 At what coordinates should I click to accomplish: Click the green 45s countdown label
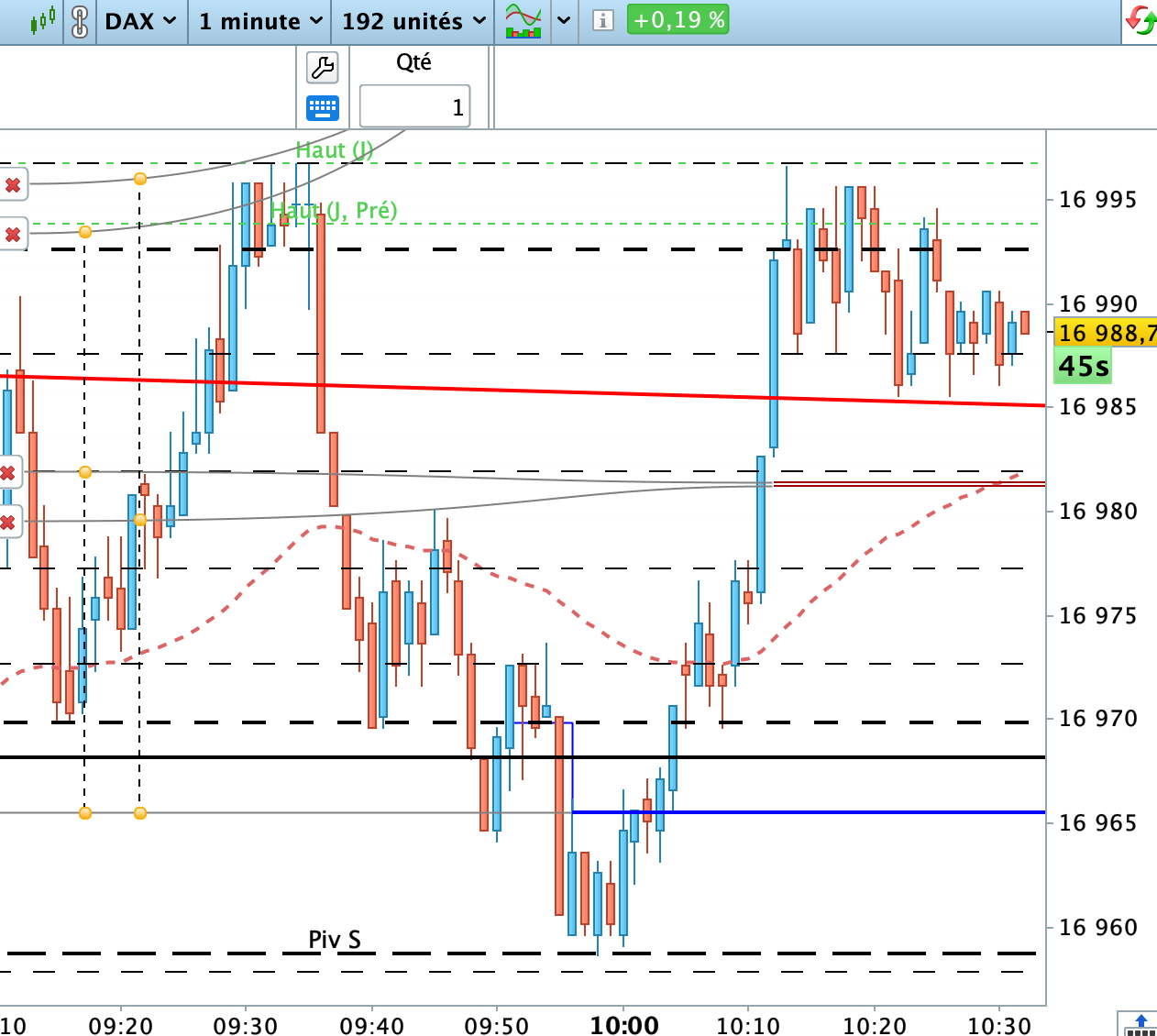(1084, 367)
